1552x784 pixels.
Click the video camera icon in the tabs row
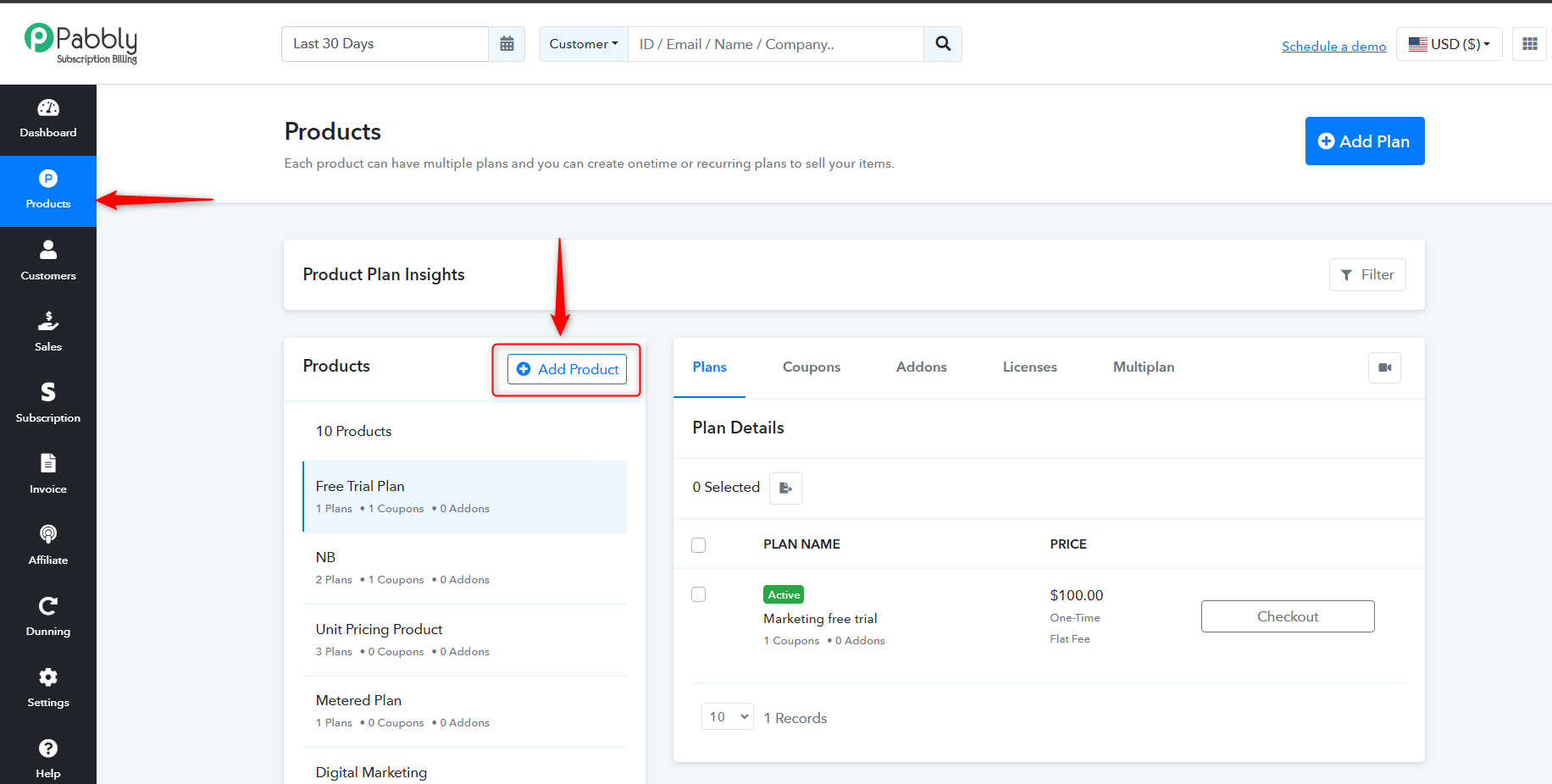1384,367
